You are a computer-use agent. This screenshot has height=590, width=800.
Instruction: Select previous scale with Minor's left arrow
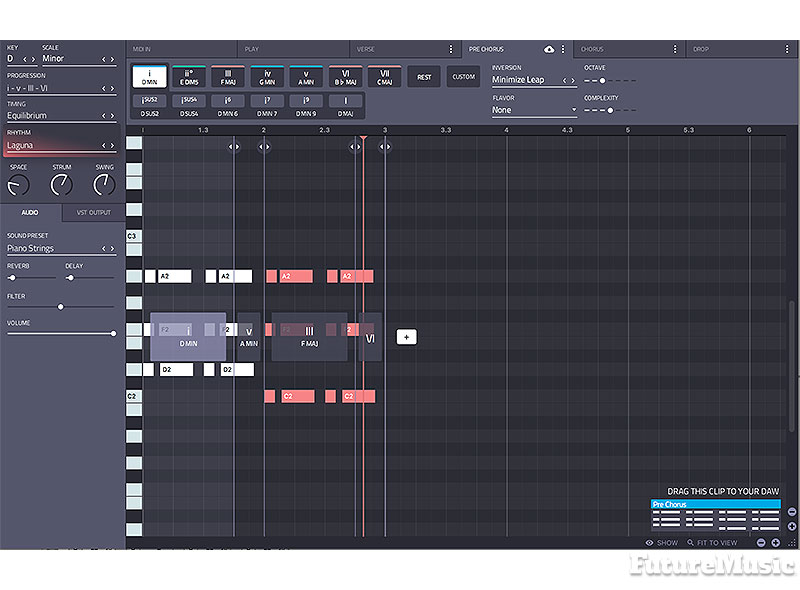click(104, 59)
